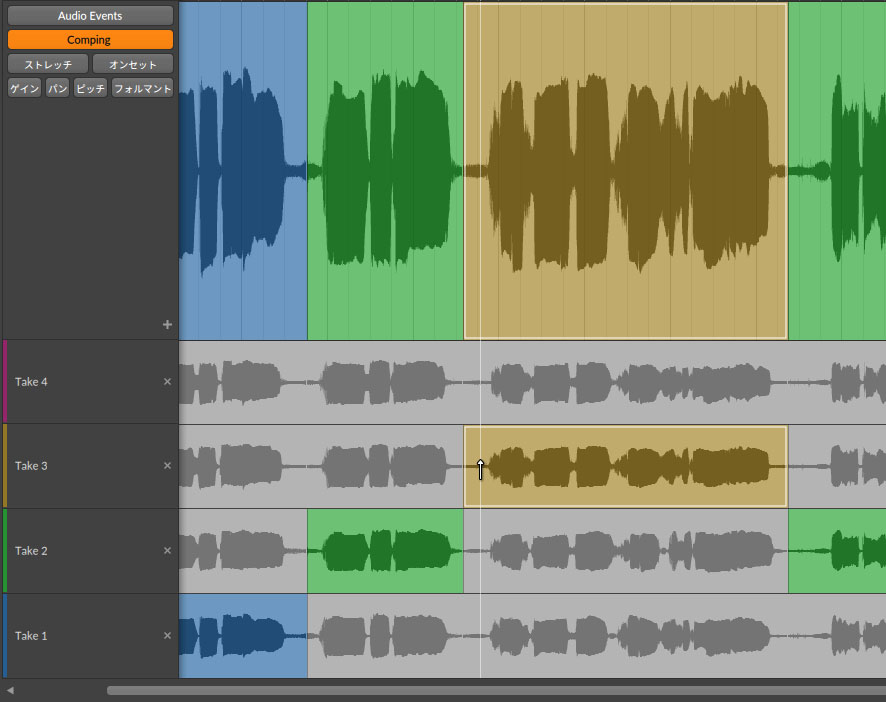Screen dimensions: 886x702
Task: Click the green color strip of Take 2
Action: pos(5,551)
